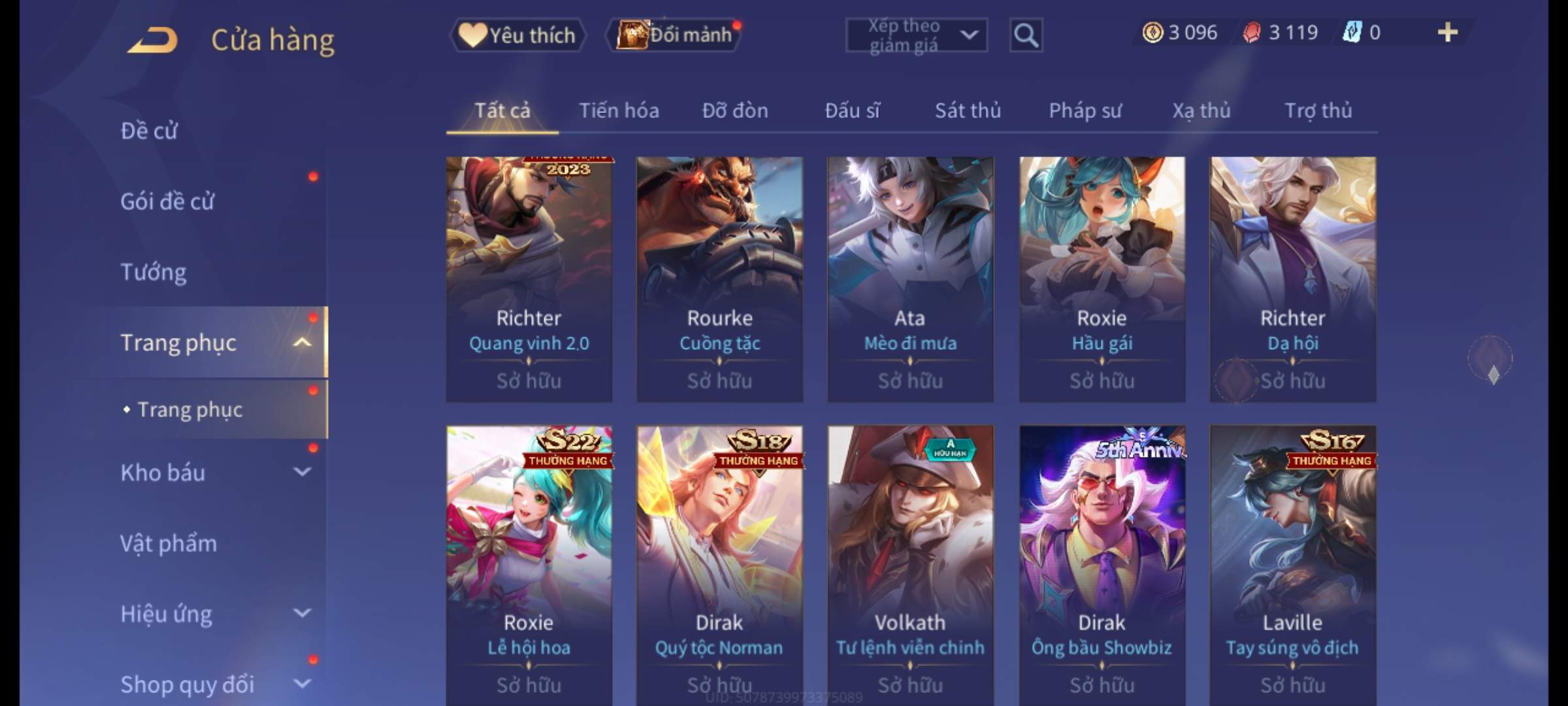
Task: Open the Ata Mèo đi mưa skin card
Action: pos(910,279)
